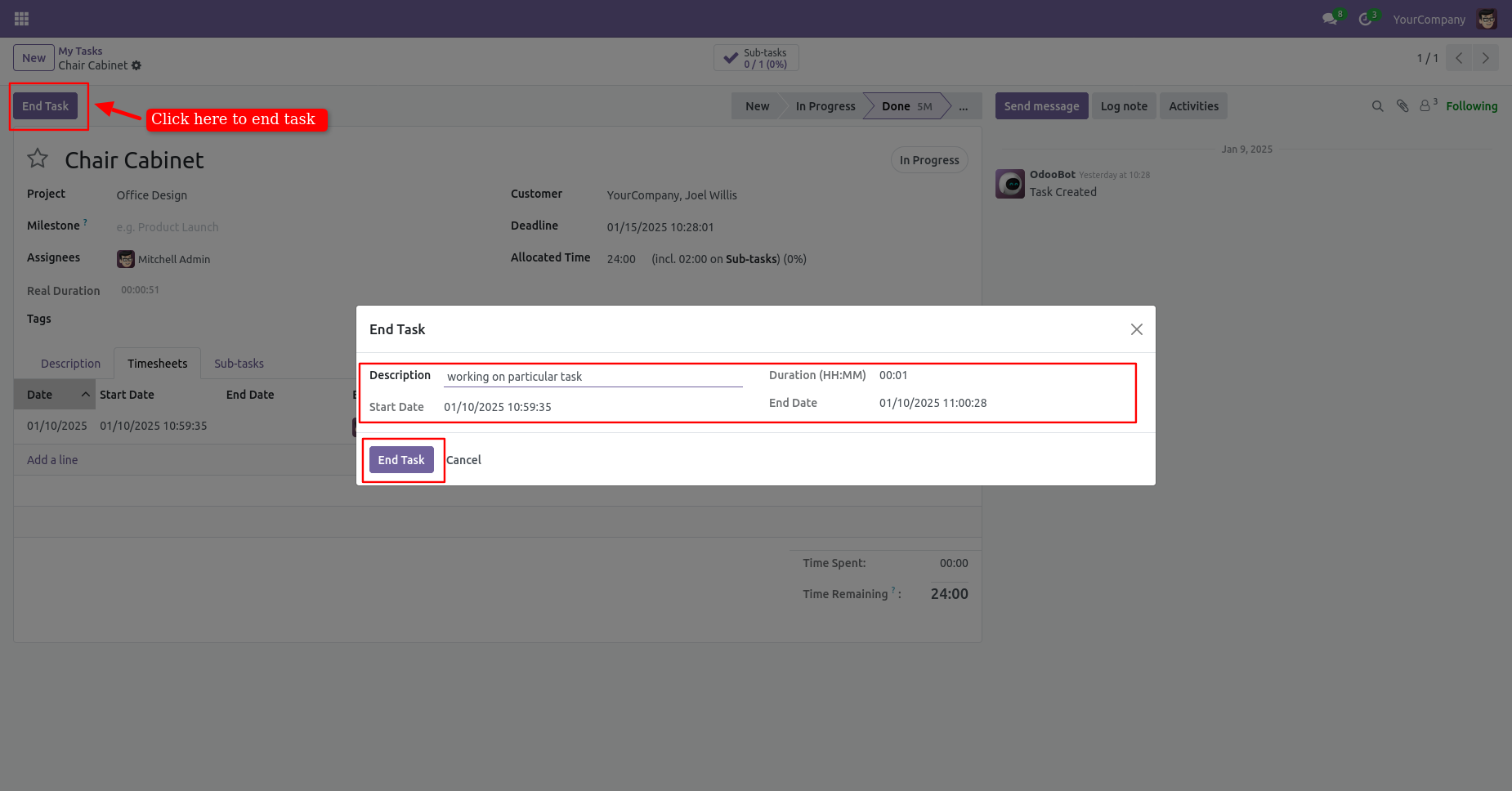This screenshot has height=791, width=1512.
Task: Show followers list icon
Action: (x=1428, y=105)
